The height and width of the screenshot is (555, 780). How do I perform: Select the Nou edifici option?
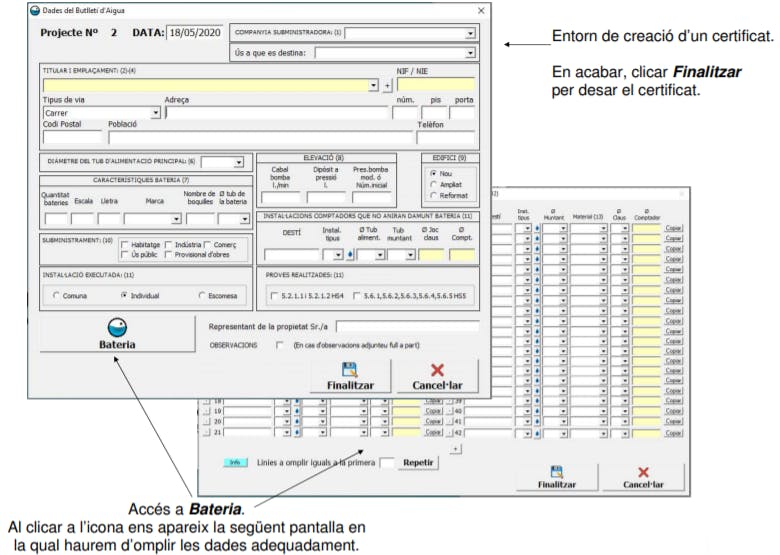pos(434,174)
